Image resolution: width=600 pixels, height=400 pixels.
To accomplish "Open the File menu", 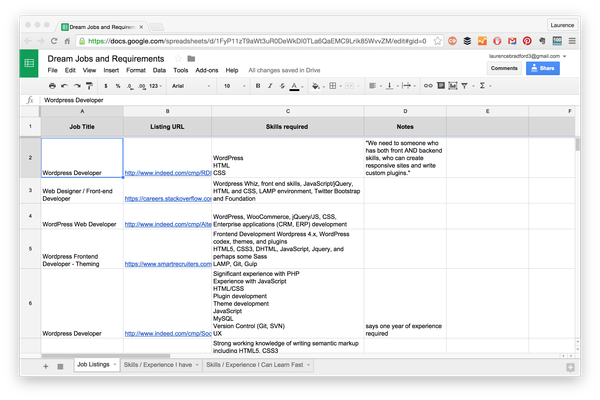I will (52, 70).
